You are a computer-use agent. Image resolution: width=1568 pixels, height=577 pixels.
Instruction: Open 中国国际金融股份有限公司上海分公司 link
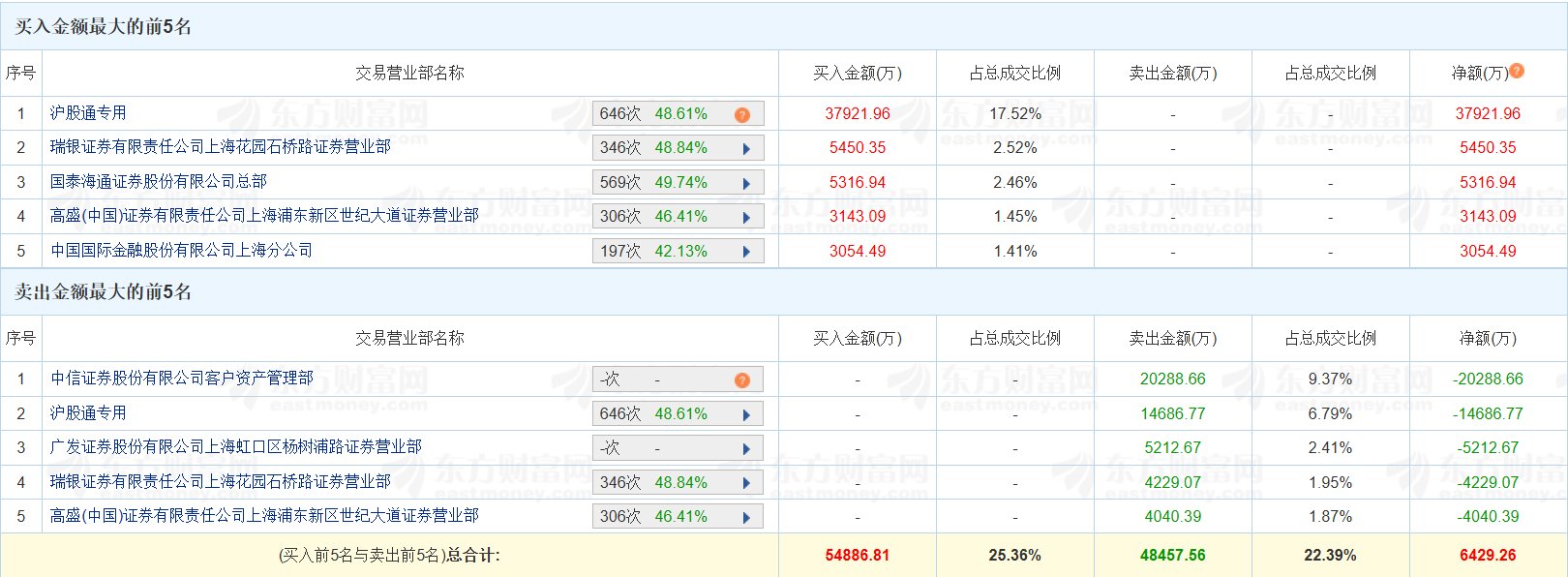click(x=182, y=251)
